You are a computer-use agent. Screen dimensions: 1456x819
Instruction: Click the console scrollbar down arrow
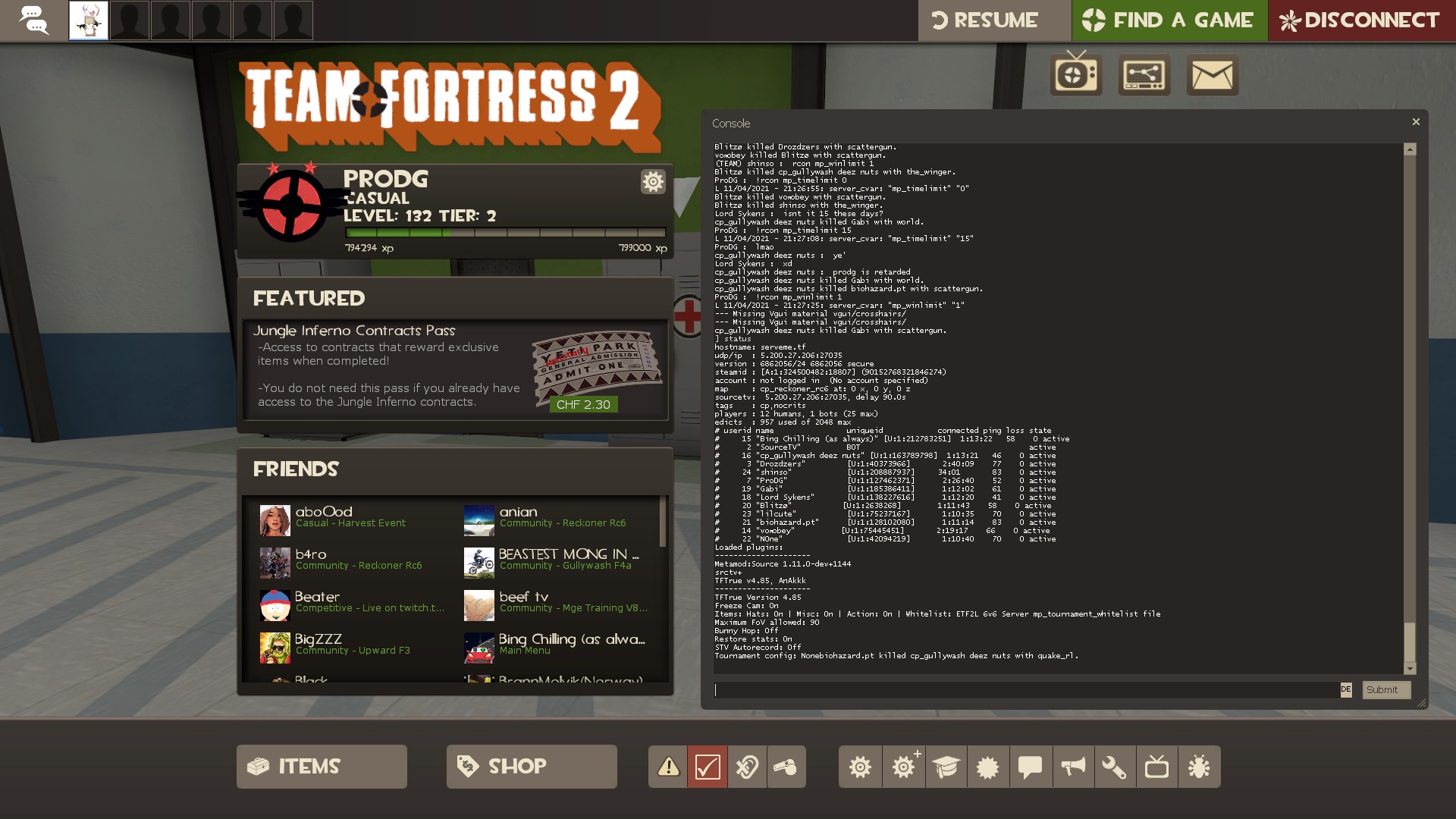(x=1410, y=669)
